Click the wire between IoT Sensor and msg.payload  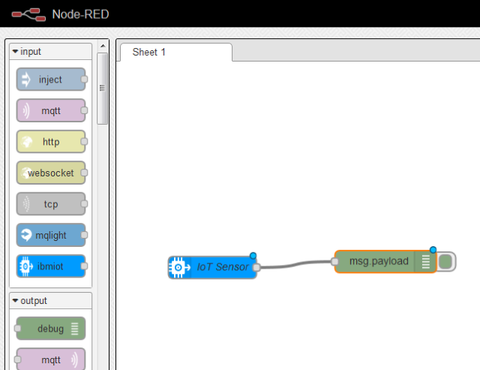tap(296, 264)
